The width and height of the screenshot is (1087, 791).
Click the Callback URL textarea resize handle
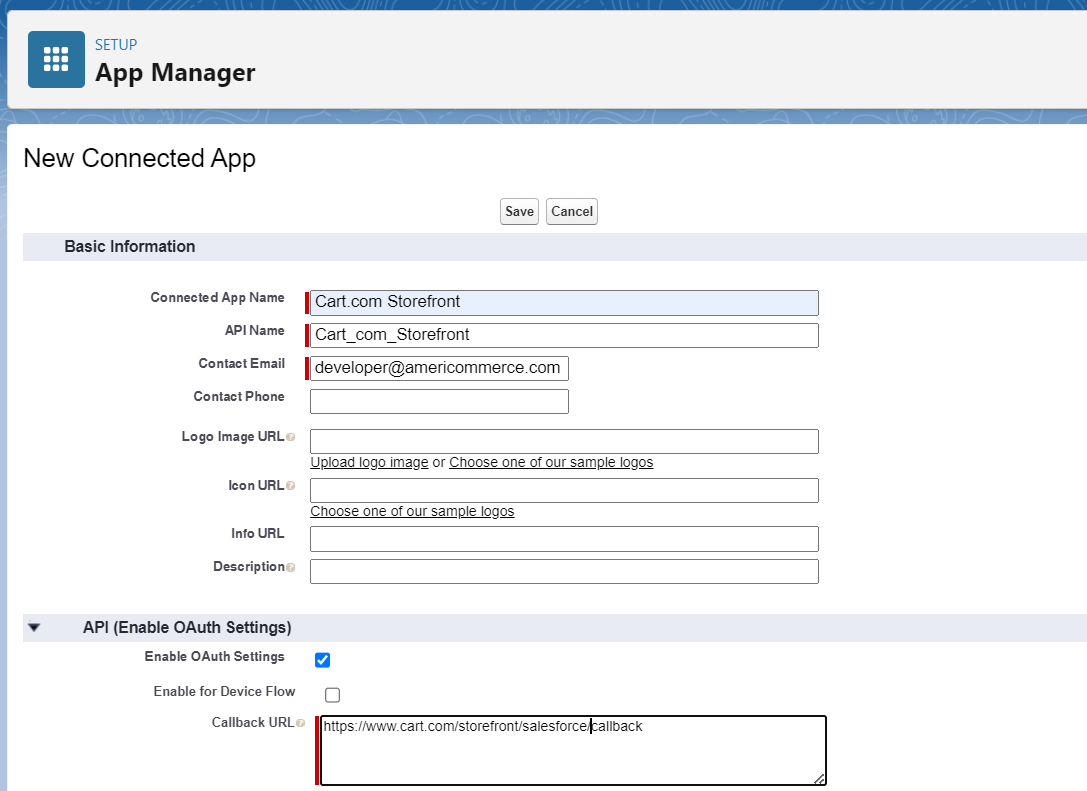point(819,779)
